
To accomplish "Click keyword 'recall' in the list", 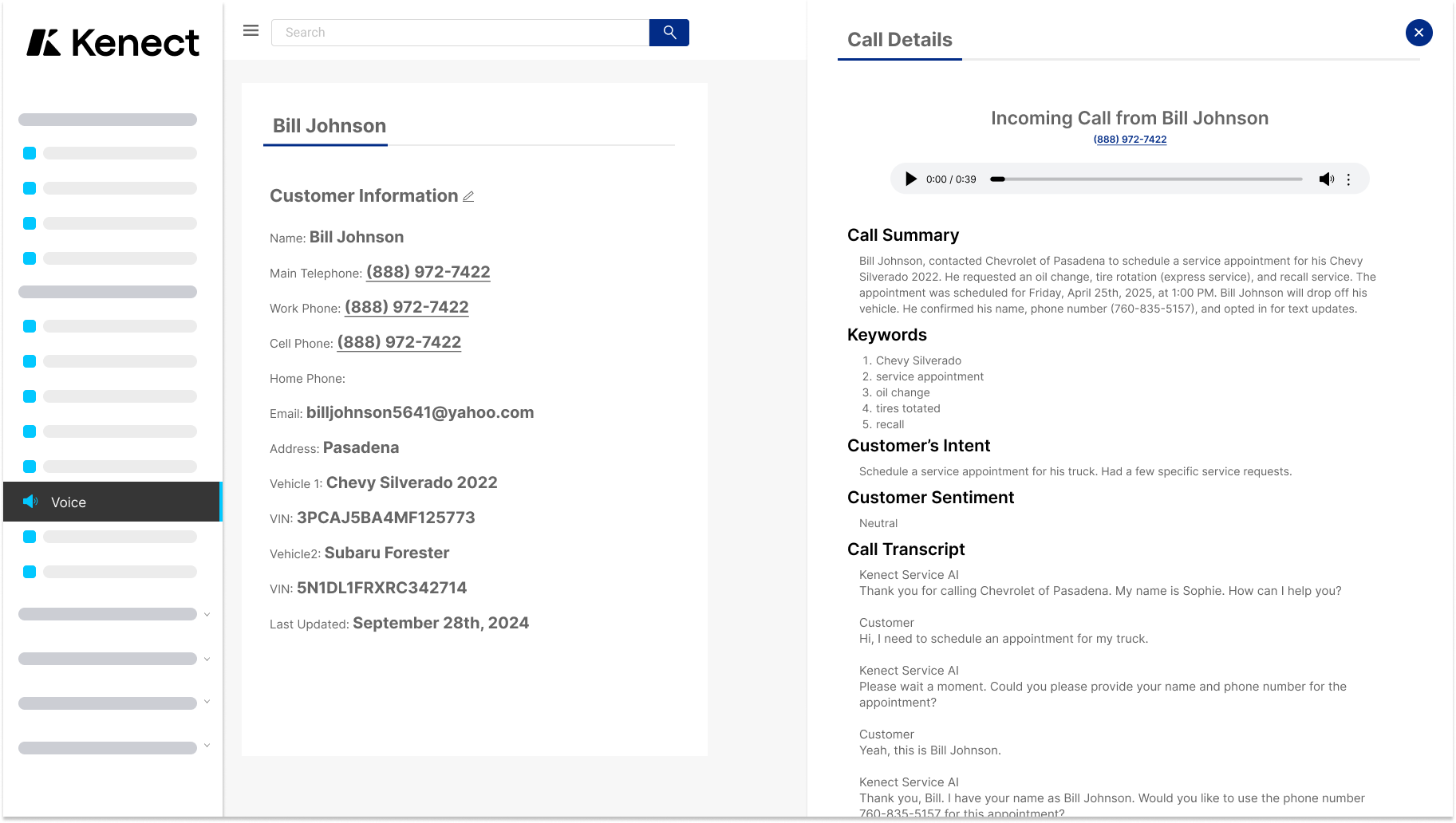I will [890, 424].
